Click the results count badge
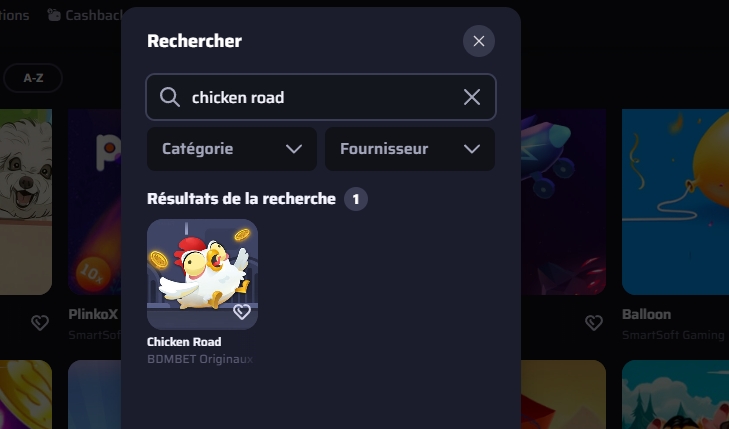The width and height of the screenshot is (729, 429). click(356, 199)
